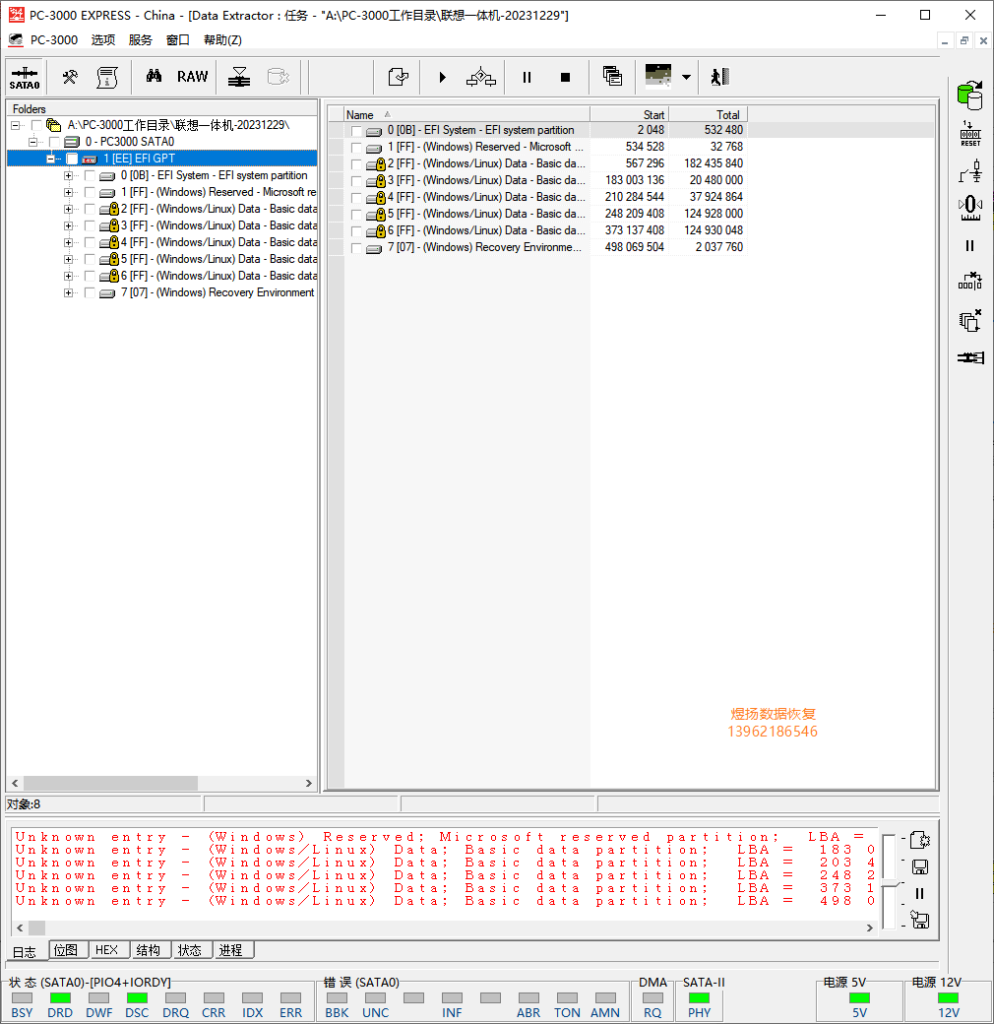Tick checkbox of list row starting at 183 003 136
The width and height of the screenshot is (994, 1024).
[356, 181]
